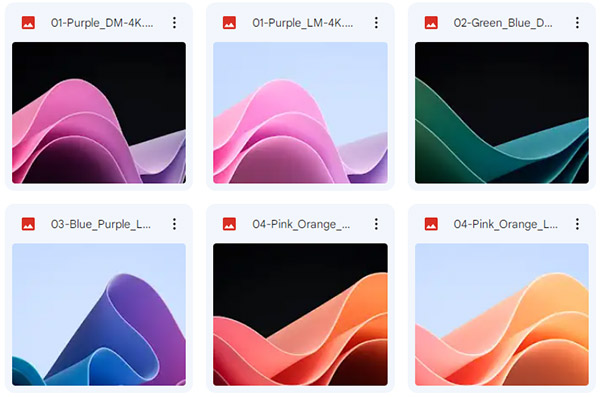
Task: Click image file icon for 01-Purple_LM-4K
Action: coord(229,23)
